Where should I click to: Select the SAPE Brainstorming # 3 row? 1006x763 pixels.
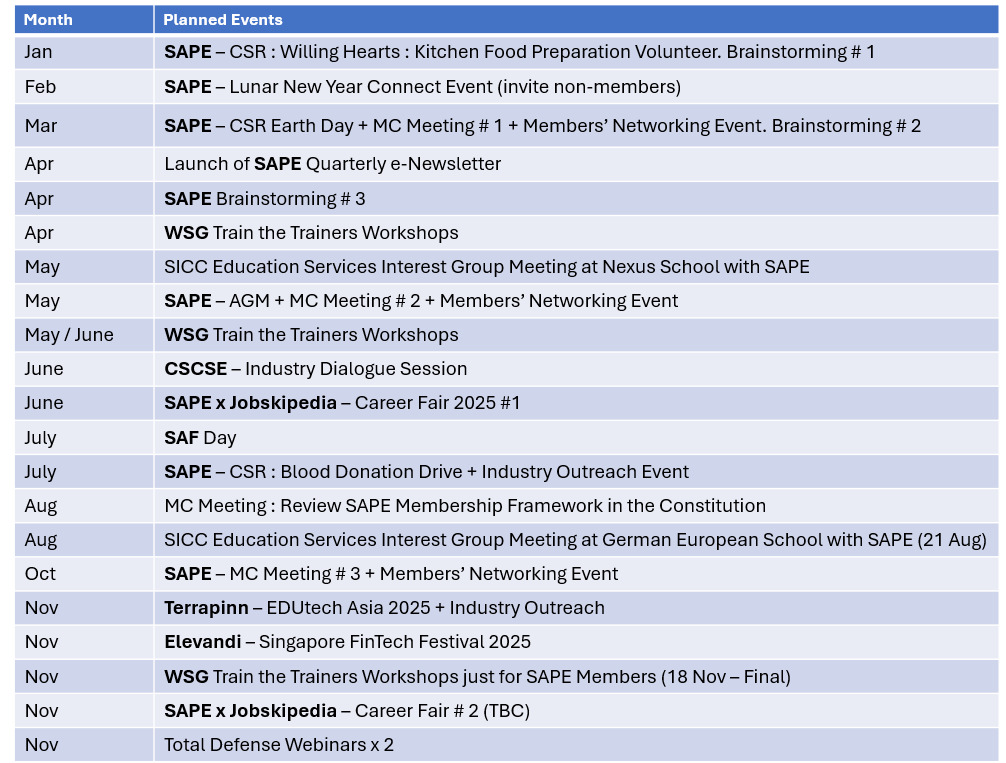[265, 199]
